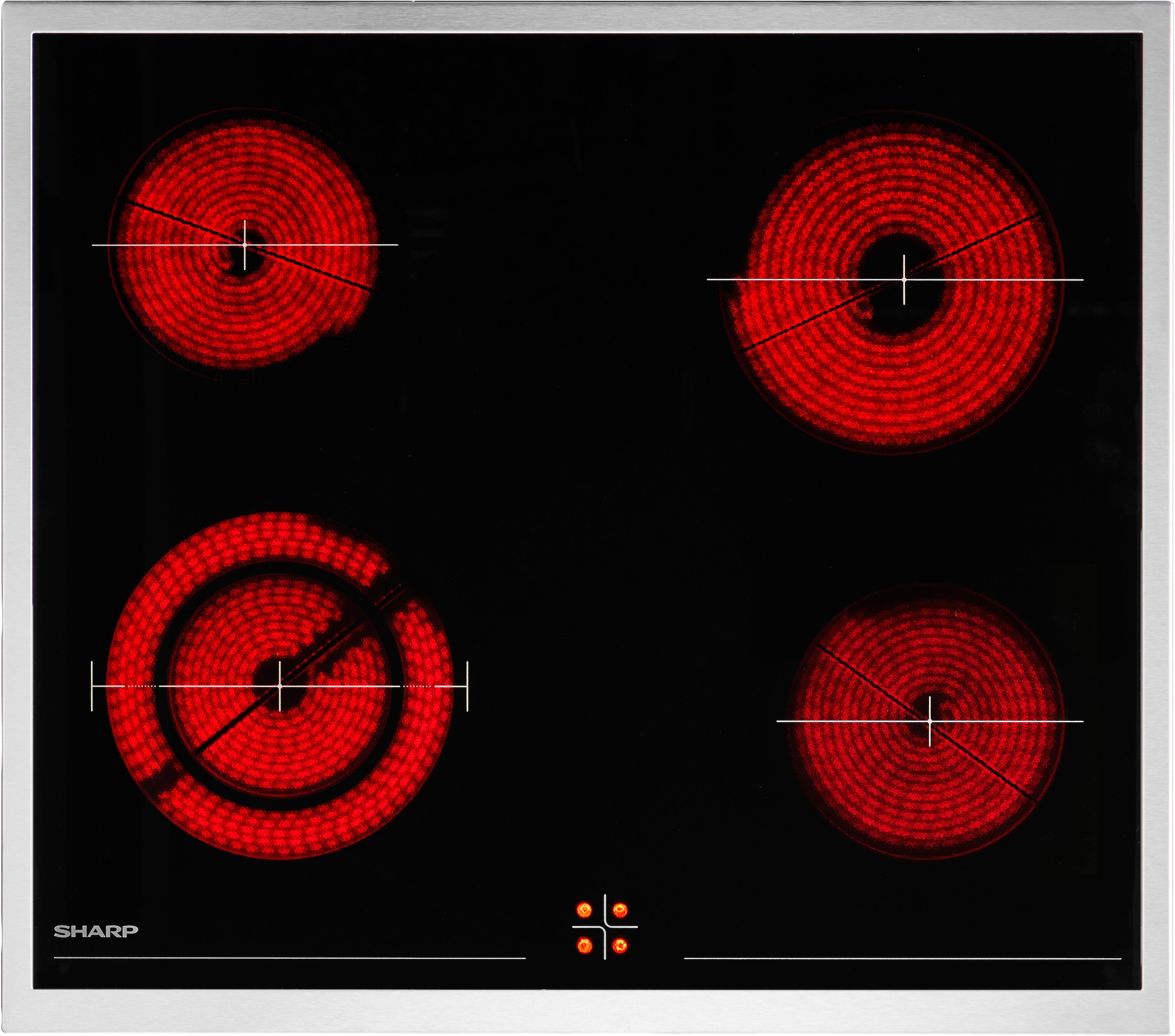Select the lower-left indicator light in control cluster
Viewport: 1175px width, 1036px height.
(584, 945)
